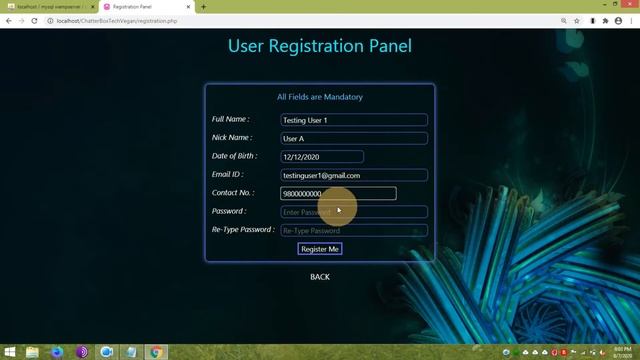This screenshot has width=640, height=360.
Task: Click the 'All Fields are Mandatory' text
Action: point(320,97)
